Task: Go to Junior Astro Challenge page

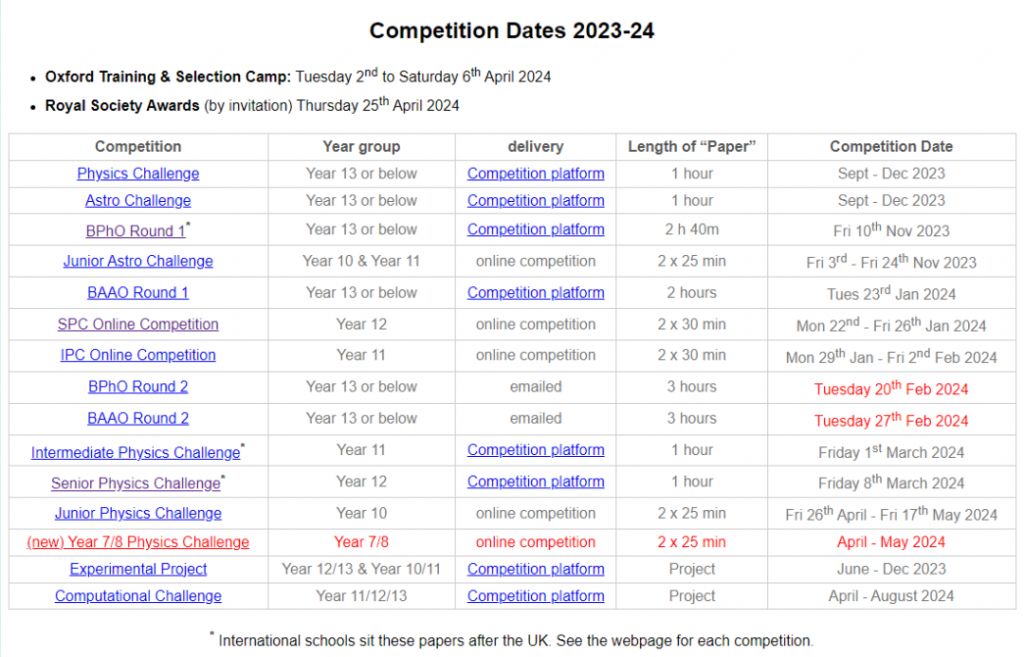Action: tap(138, 262)
